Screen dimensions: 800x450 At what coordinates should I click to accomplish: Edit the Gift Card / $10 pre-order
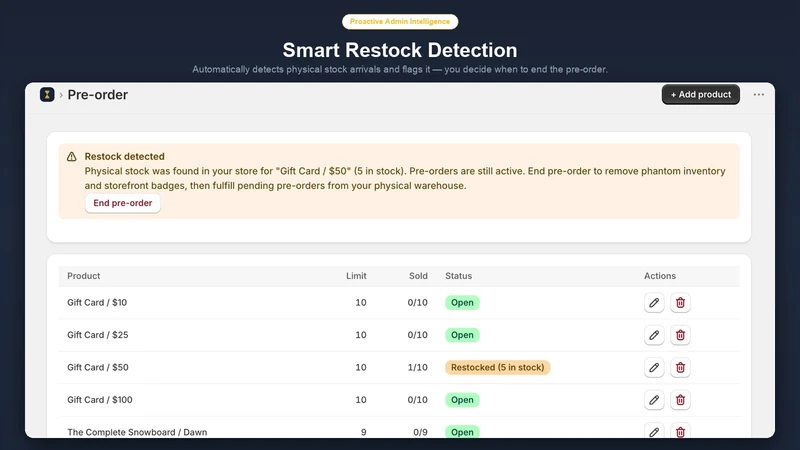[654, 303]
